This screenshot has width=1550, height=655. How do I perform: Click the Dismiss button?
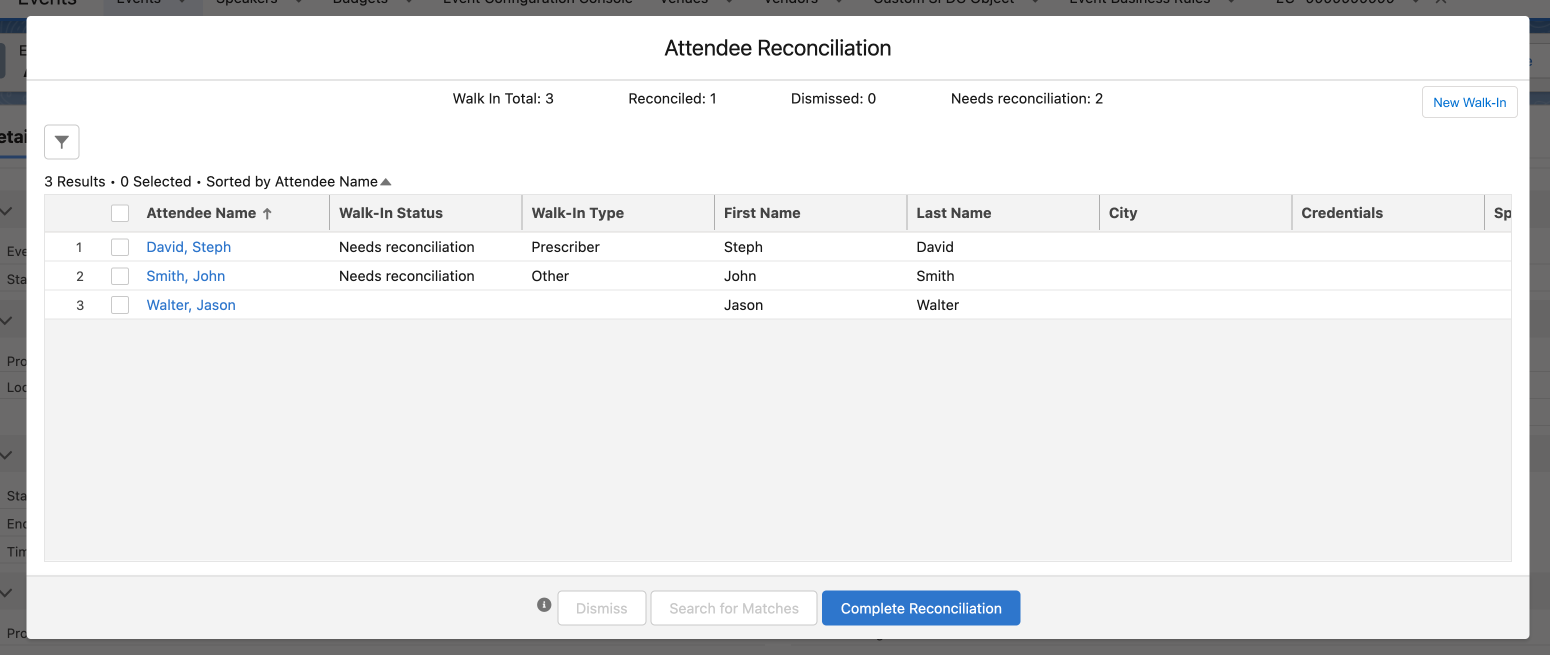(602, 608)
